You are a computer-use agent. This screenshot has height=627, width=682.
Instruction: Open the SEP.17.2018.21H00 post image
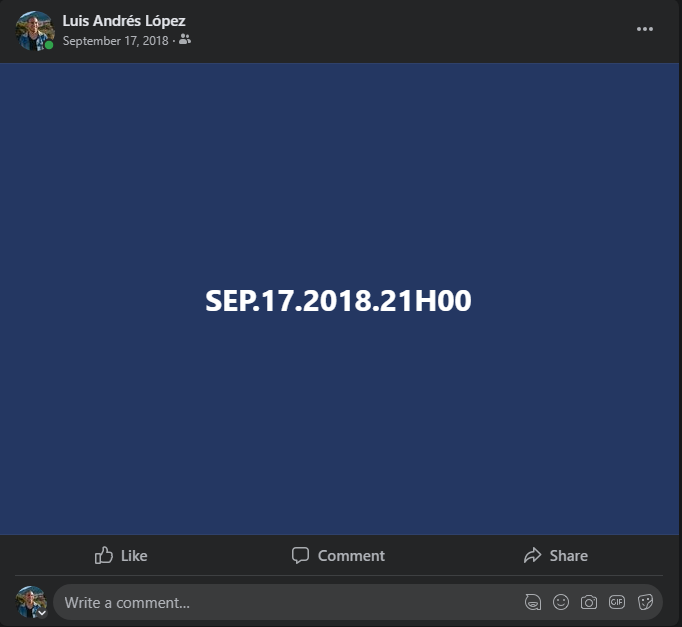click(x=339, y=299)
